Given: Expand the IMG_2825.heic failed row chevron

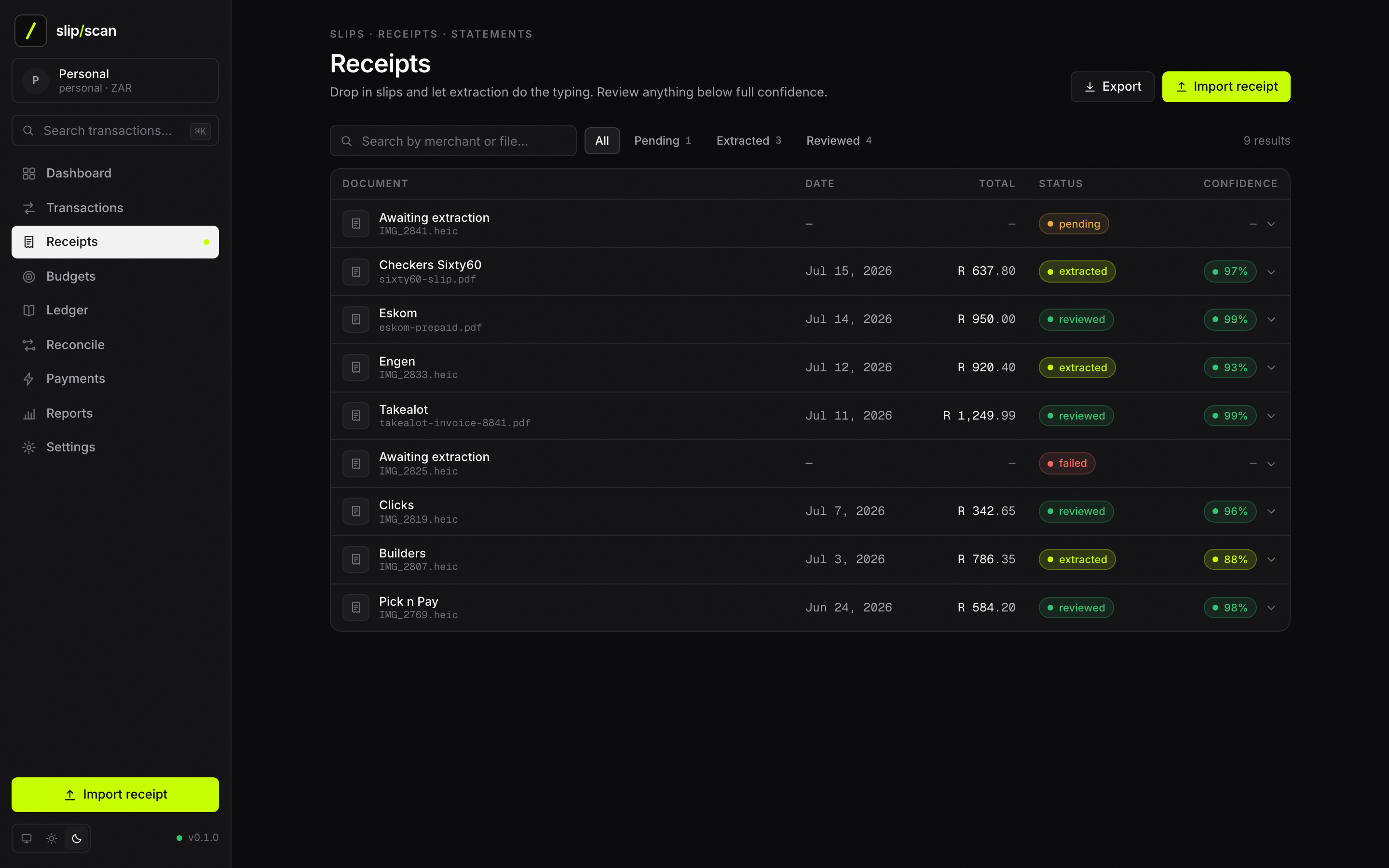Looking at the screenshot, I should pos(1271,463).
